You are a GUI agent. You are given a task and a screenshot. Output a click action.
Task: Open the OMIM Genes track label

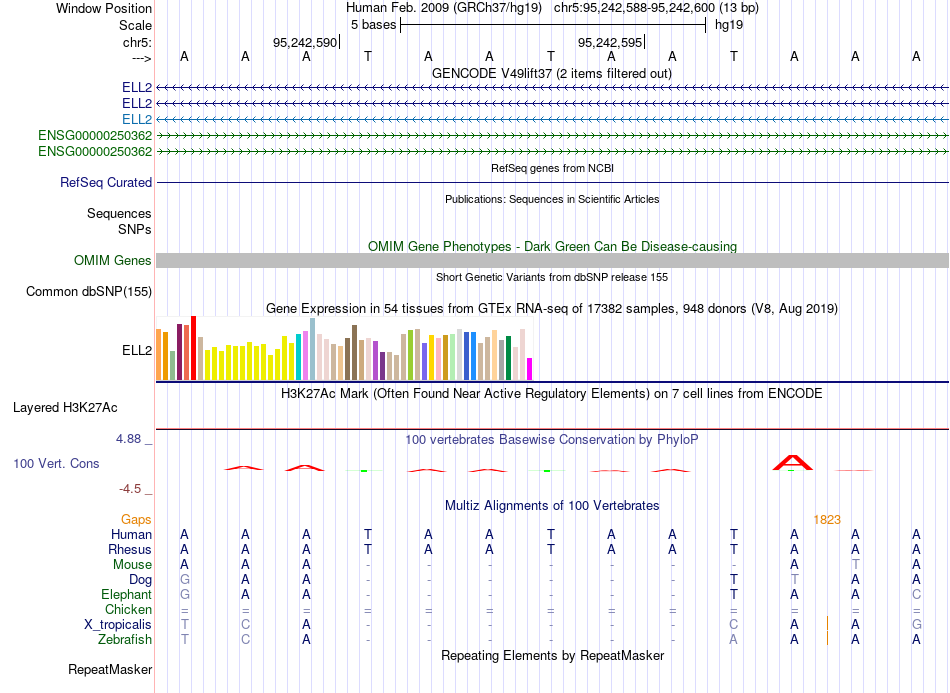[112, 260]
